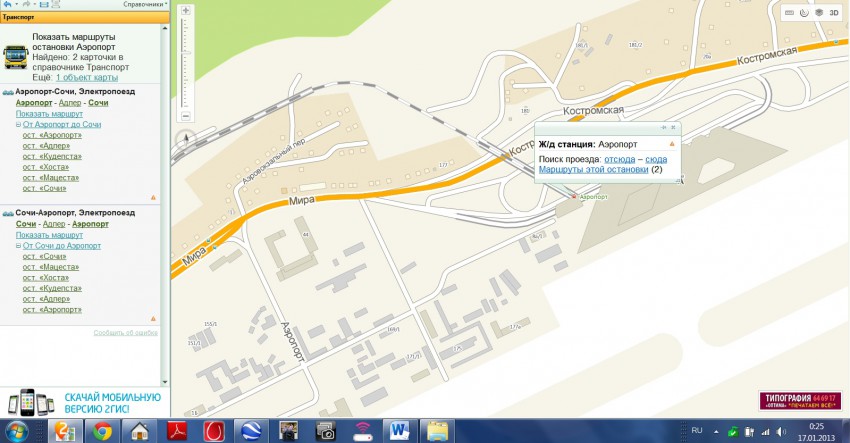The height and width of the screenshot is (443, 850).
Task: Open 'Маршруты этой остановки' link
Action: click(593, 169)
